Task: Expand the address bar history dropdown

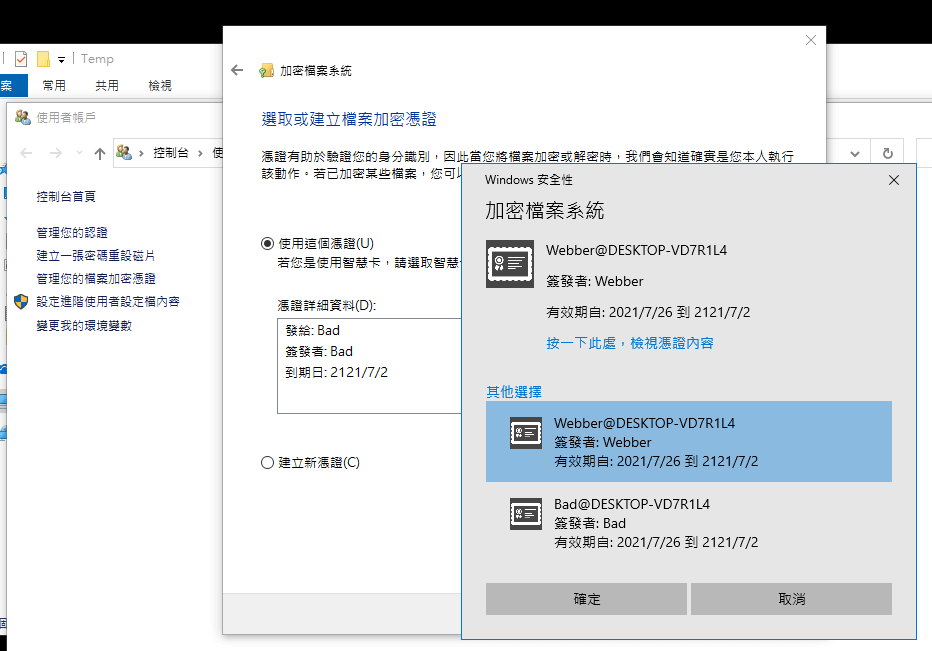Action: point(855,153)
